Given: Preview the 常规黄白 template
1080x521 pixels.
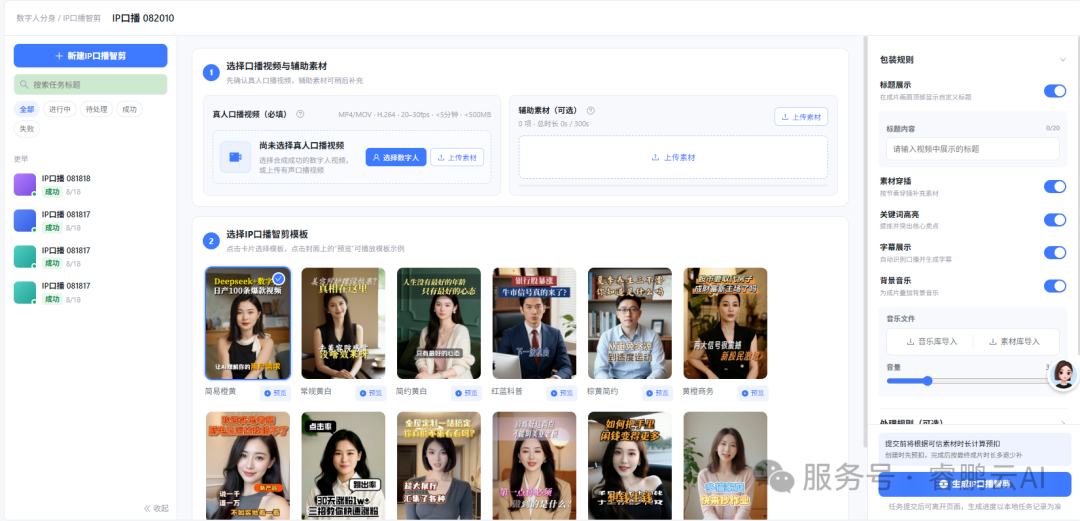Looking at the screenshot, I should pyautogui.click(x=371, y=393).
